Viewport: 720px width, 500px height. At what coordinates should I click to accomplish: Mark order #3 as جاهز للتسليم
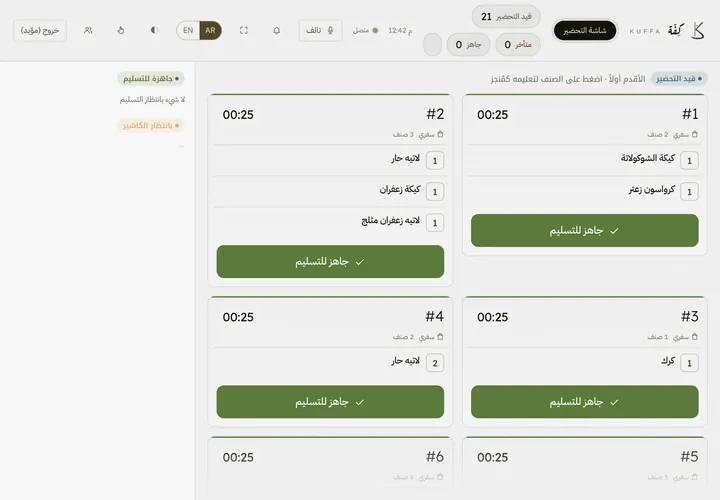click(585, 402)
